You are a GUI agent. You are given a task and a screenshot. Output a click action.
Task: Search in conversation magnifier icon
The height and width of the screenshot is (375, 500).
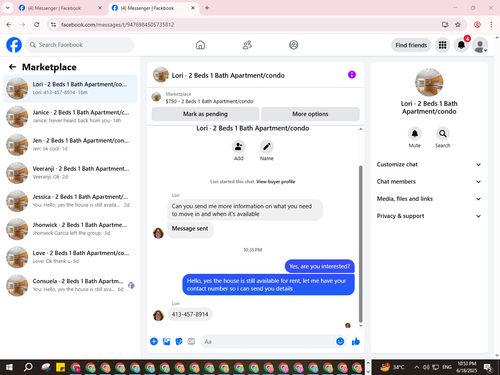443,134
